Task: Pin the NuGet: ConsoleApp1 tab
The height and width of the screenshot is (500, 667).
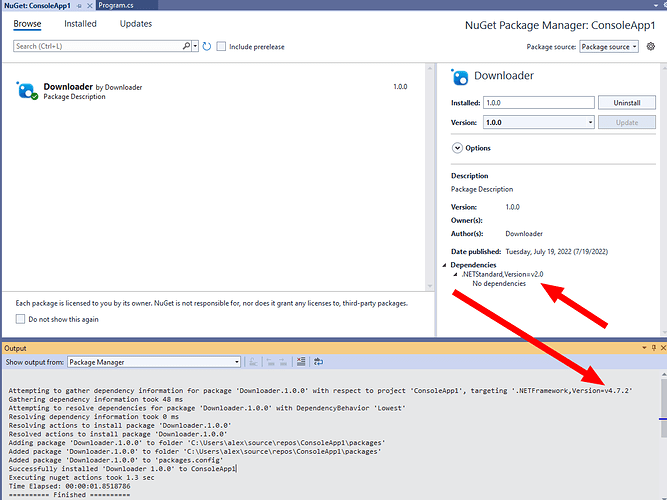Action: point(79,6)
